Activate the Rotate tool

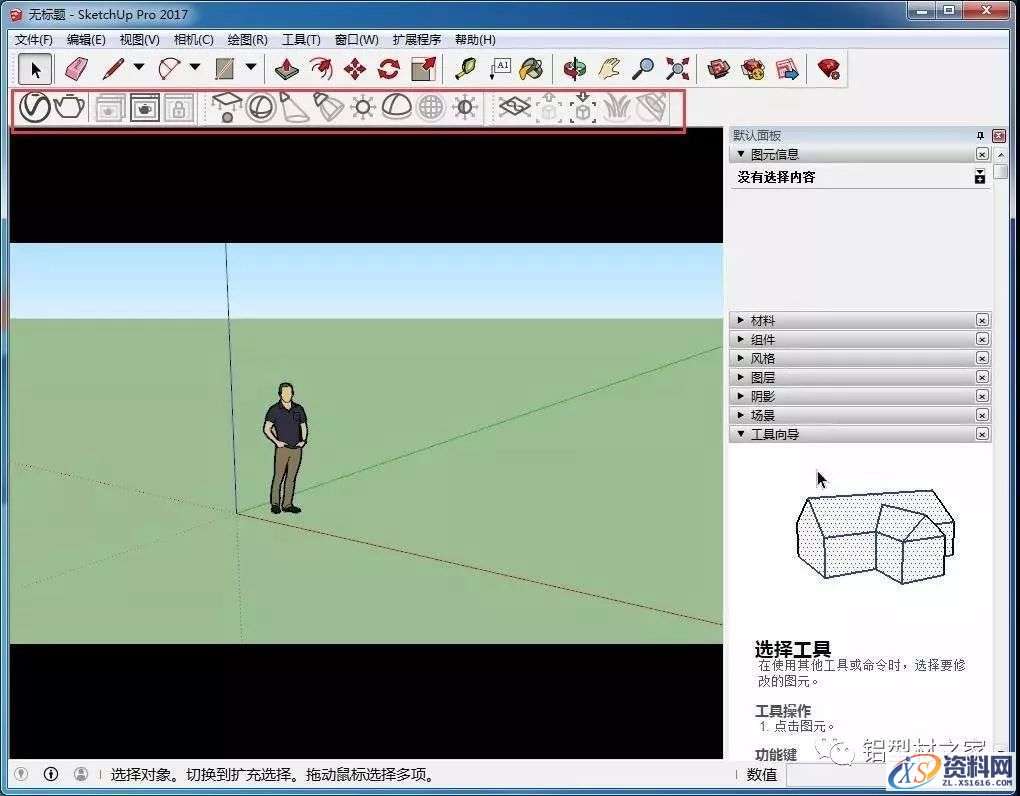(x=387, y=68)
